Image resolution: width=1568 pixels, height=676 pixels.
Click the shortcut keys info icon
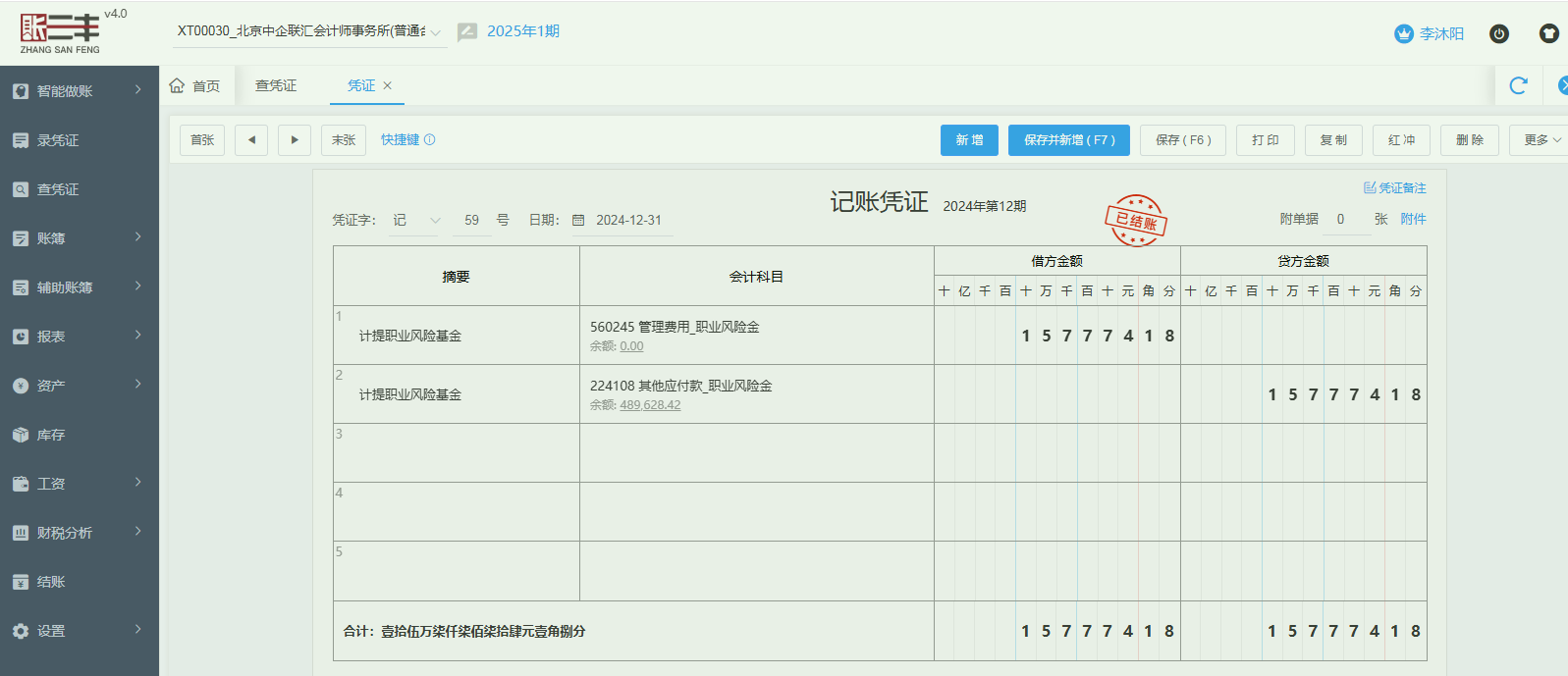430,140
